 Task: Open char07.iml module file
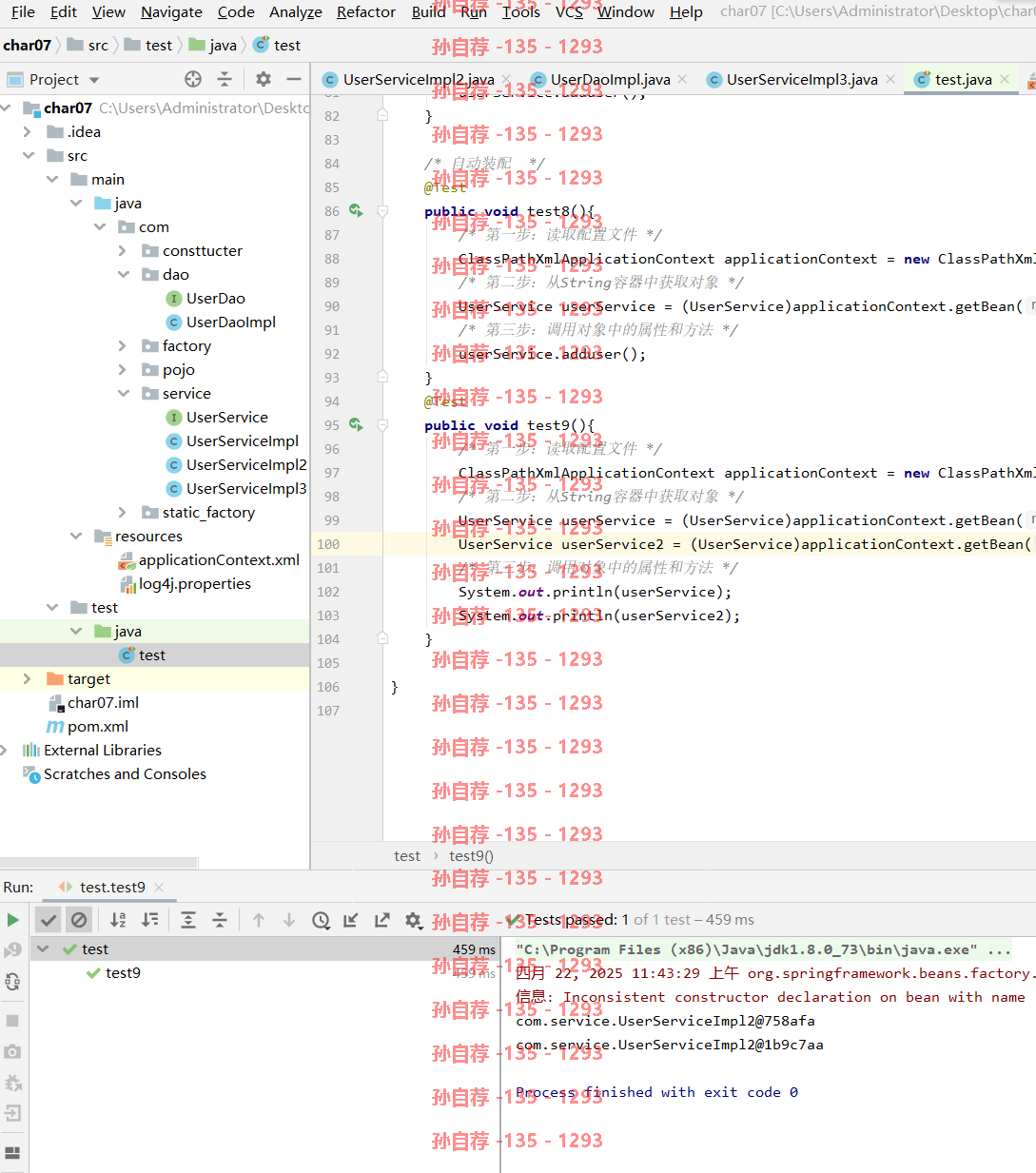93,702
